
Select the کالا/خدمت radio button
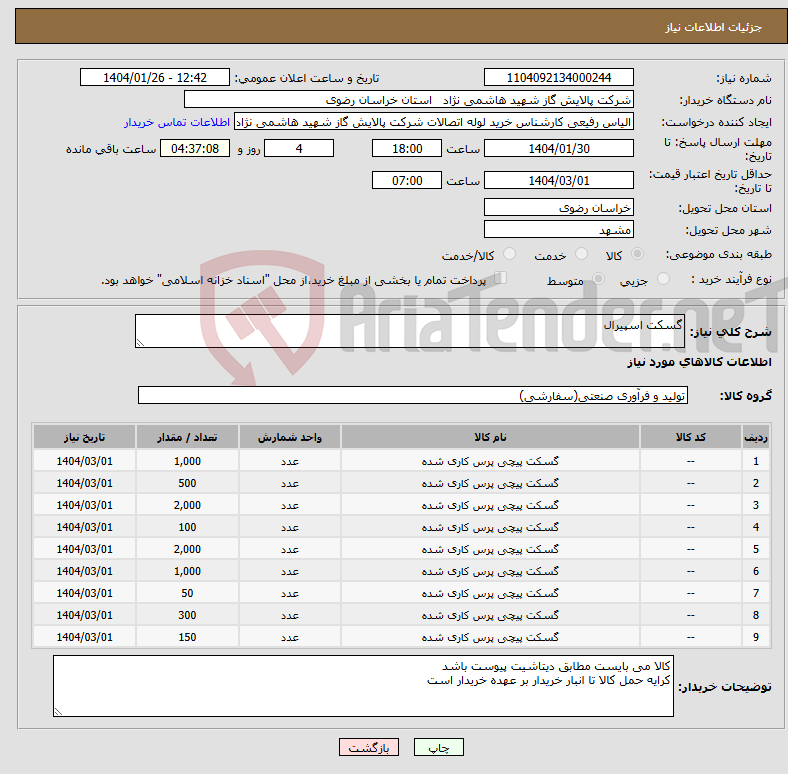[x=510, y=254]
